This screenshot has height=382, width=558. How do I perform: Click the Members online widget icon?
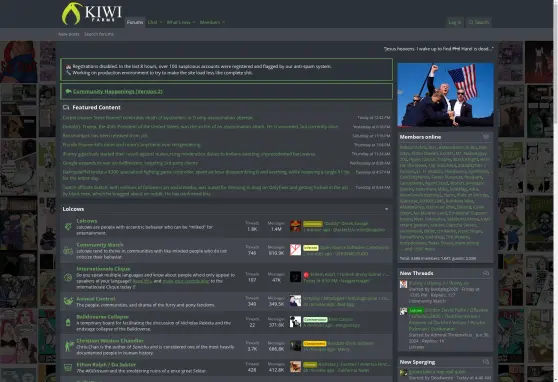(x=486, y=136)
